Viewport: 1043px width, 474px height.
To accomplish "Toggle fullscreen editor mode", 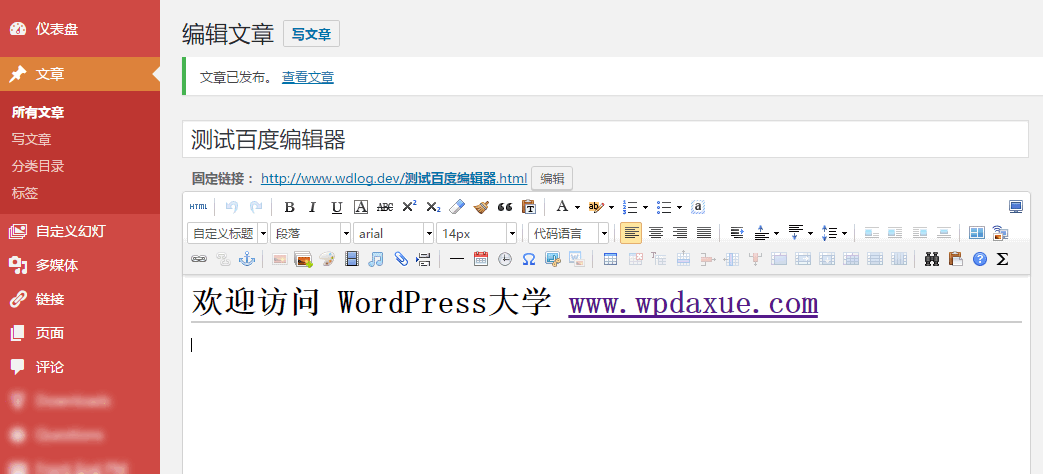I will [1016, 207].
